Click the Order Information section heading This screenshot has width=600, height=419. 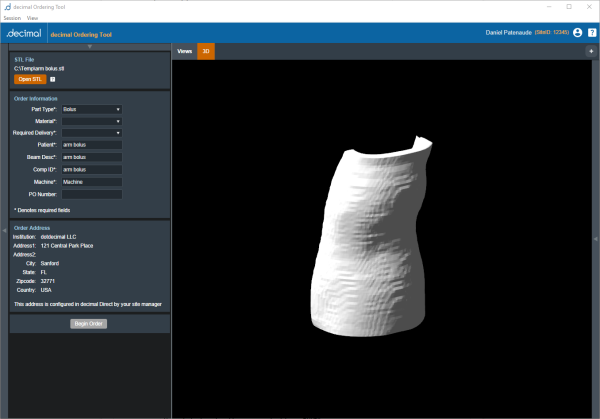(36, 98)
